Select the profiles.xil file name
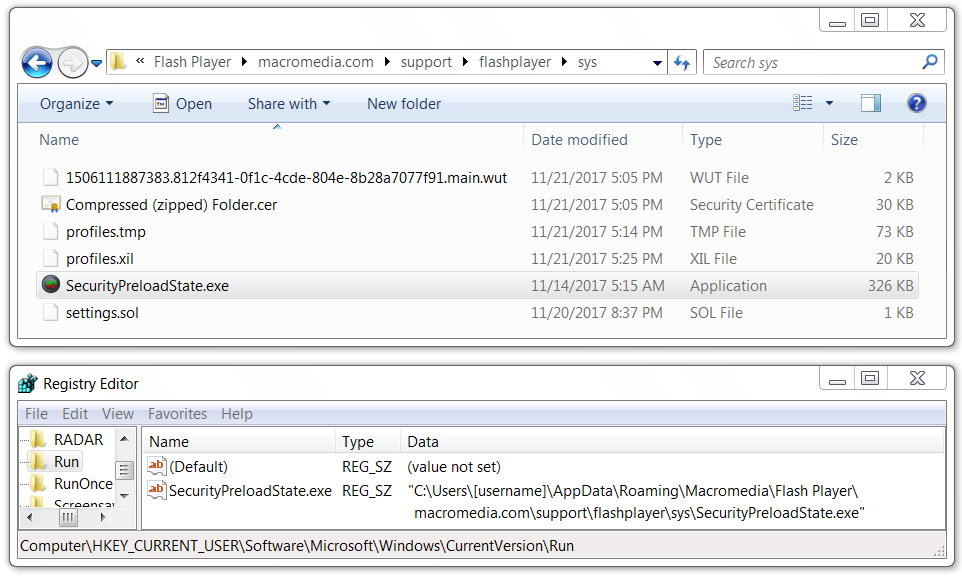 pos(99,259)
